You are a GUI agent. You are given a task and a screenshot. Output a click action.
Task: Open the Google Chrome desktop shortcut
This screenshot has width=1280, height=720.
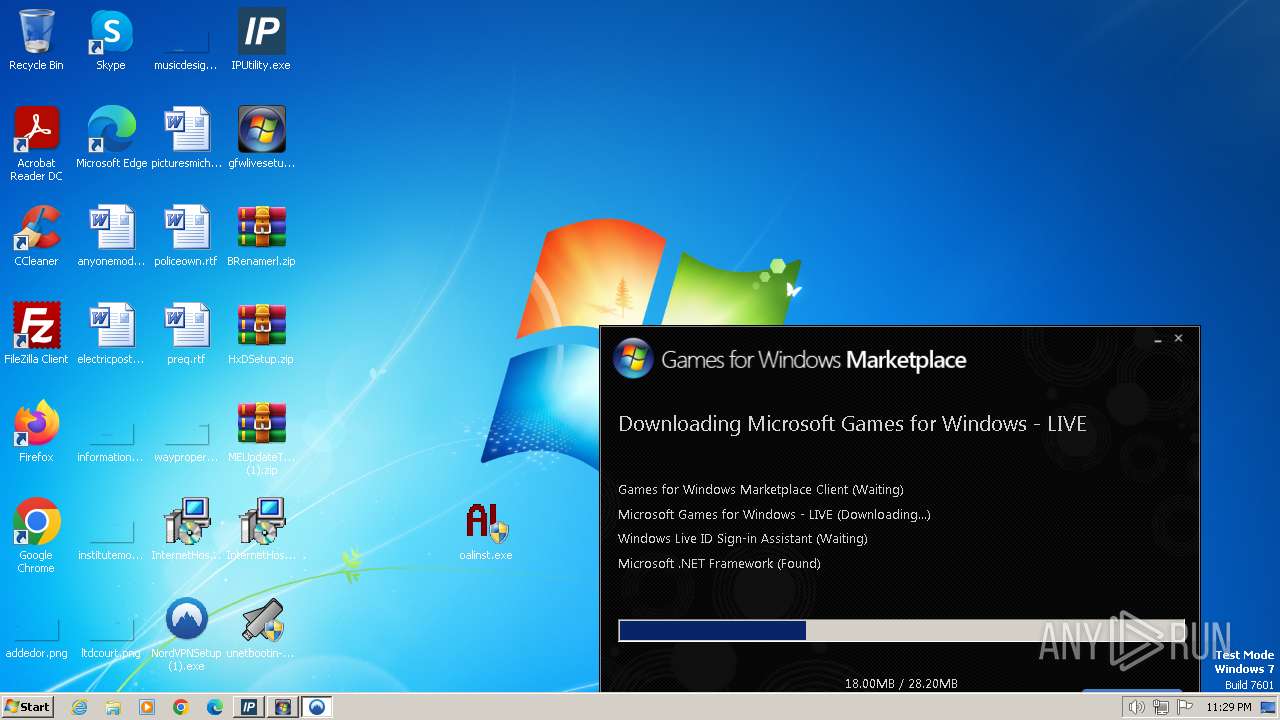[x=36, y=536]
